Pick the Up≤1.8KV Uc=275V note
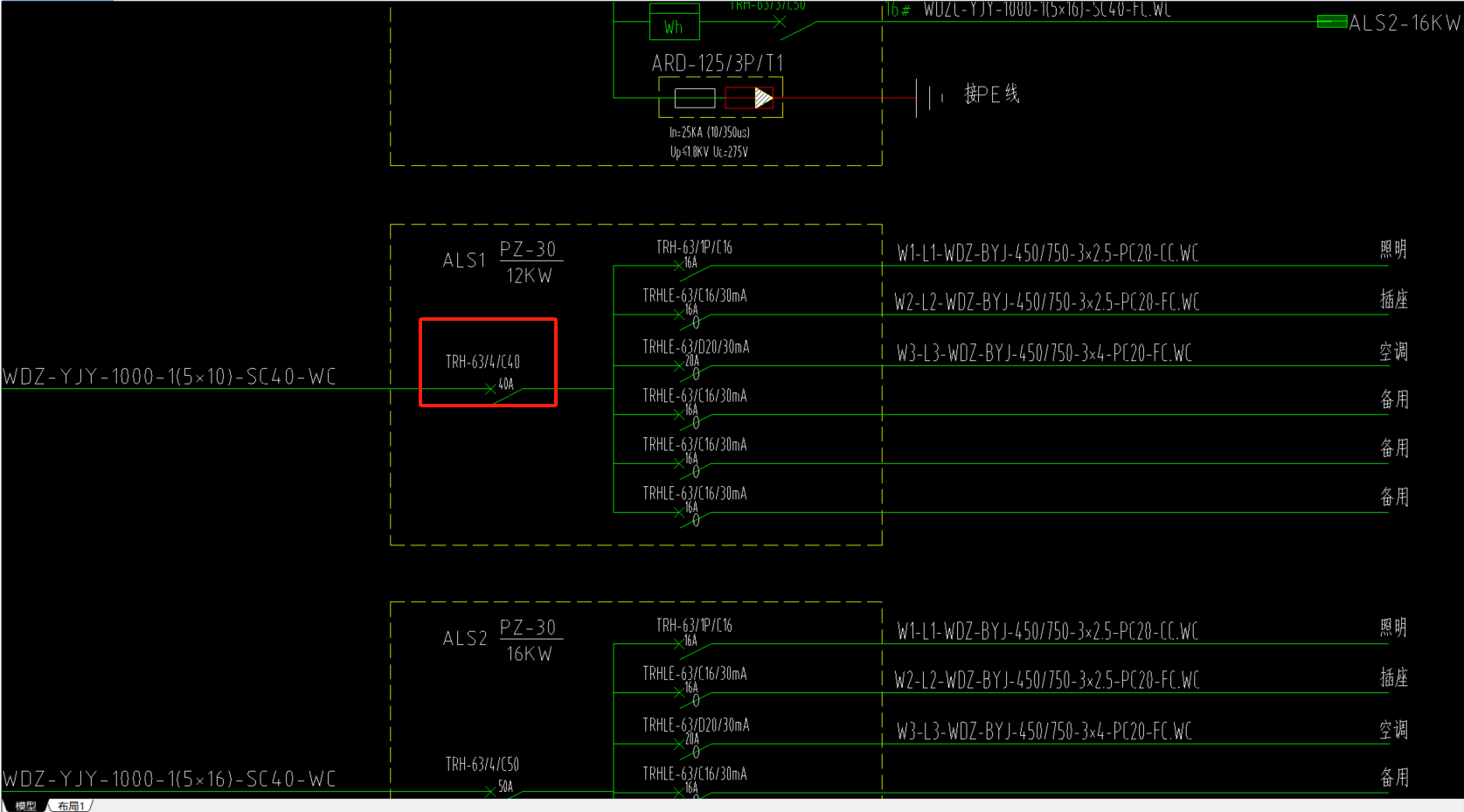 point(709,152)
